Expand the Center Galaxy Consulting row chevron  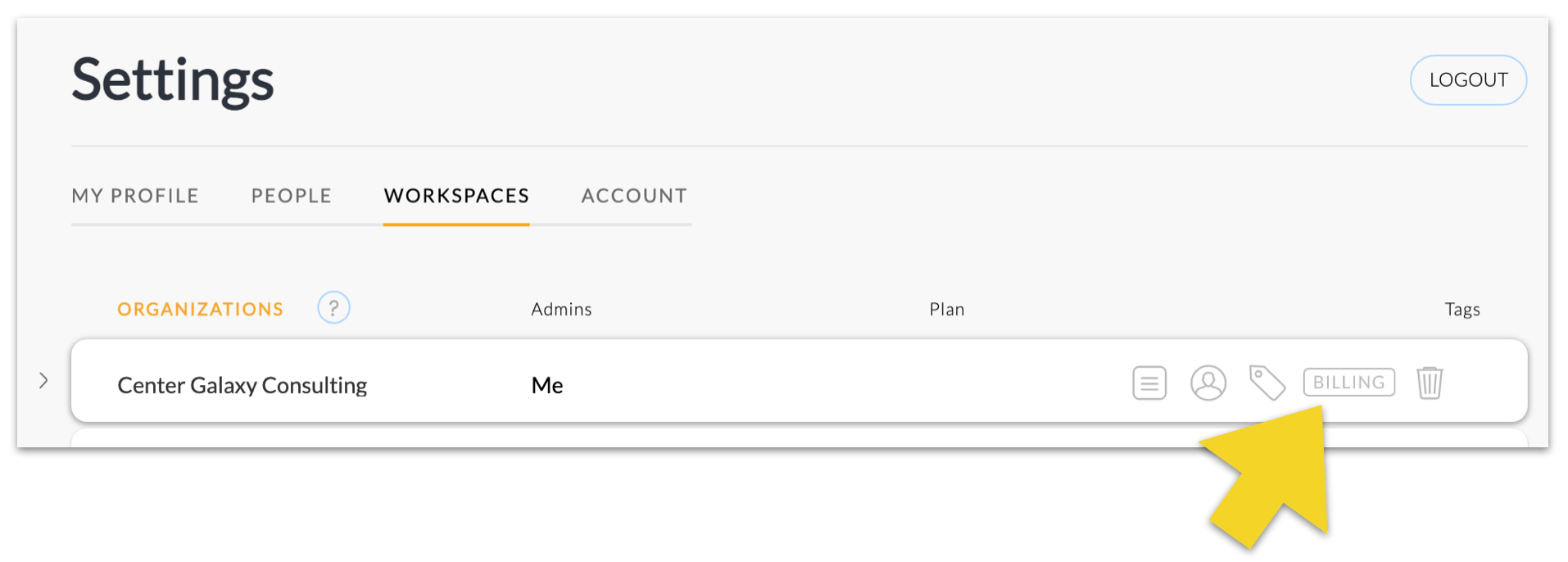[x=43, y=380]
